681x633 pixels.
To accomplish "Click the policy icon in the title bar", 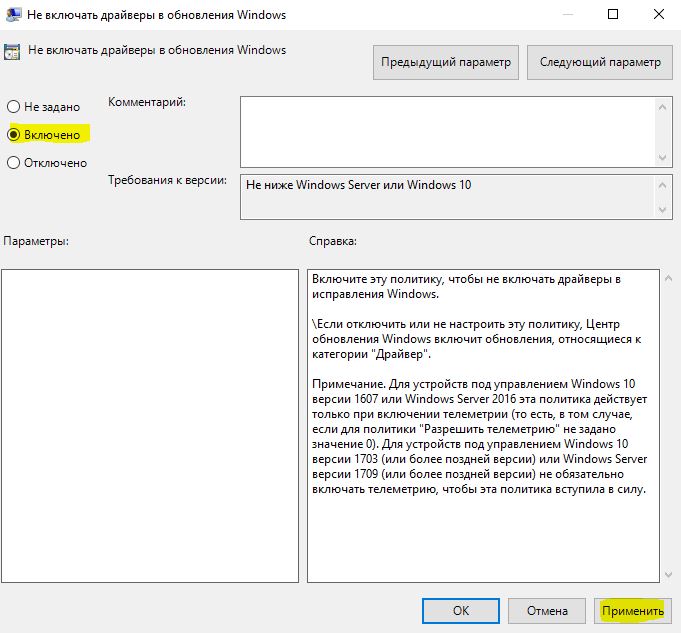I will (13, 15).
